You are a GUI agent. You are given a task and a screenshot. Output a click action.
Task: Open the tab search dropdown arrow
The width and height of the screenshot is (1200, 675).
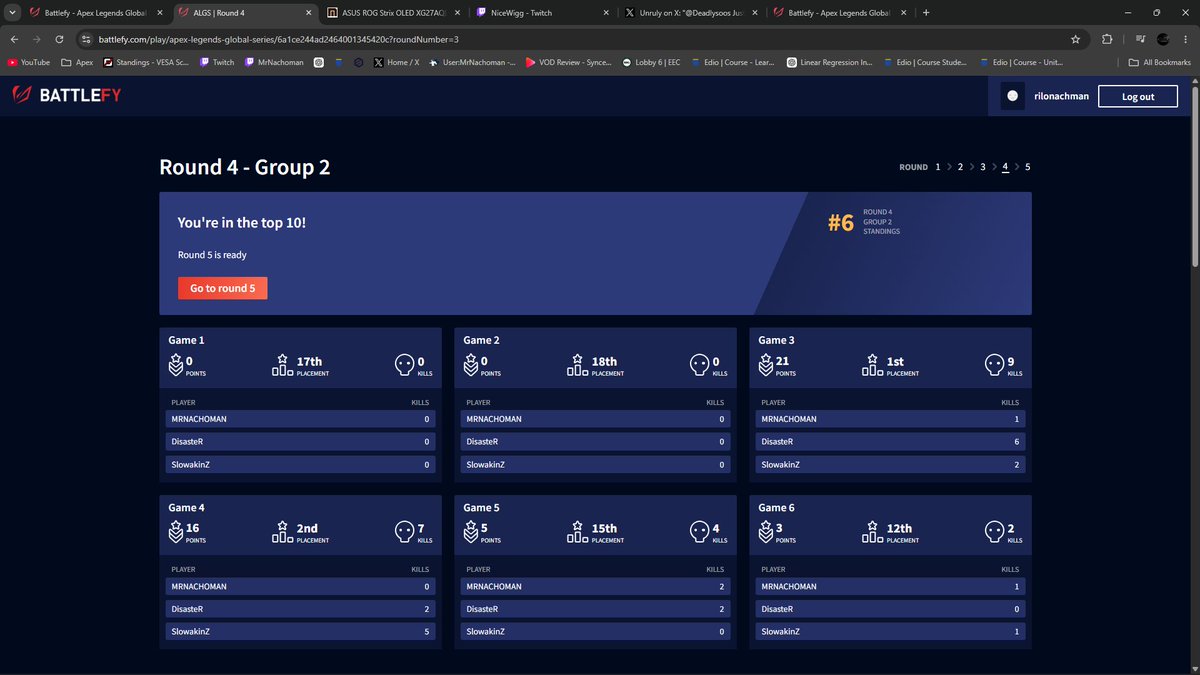(x=11, y=13)
